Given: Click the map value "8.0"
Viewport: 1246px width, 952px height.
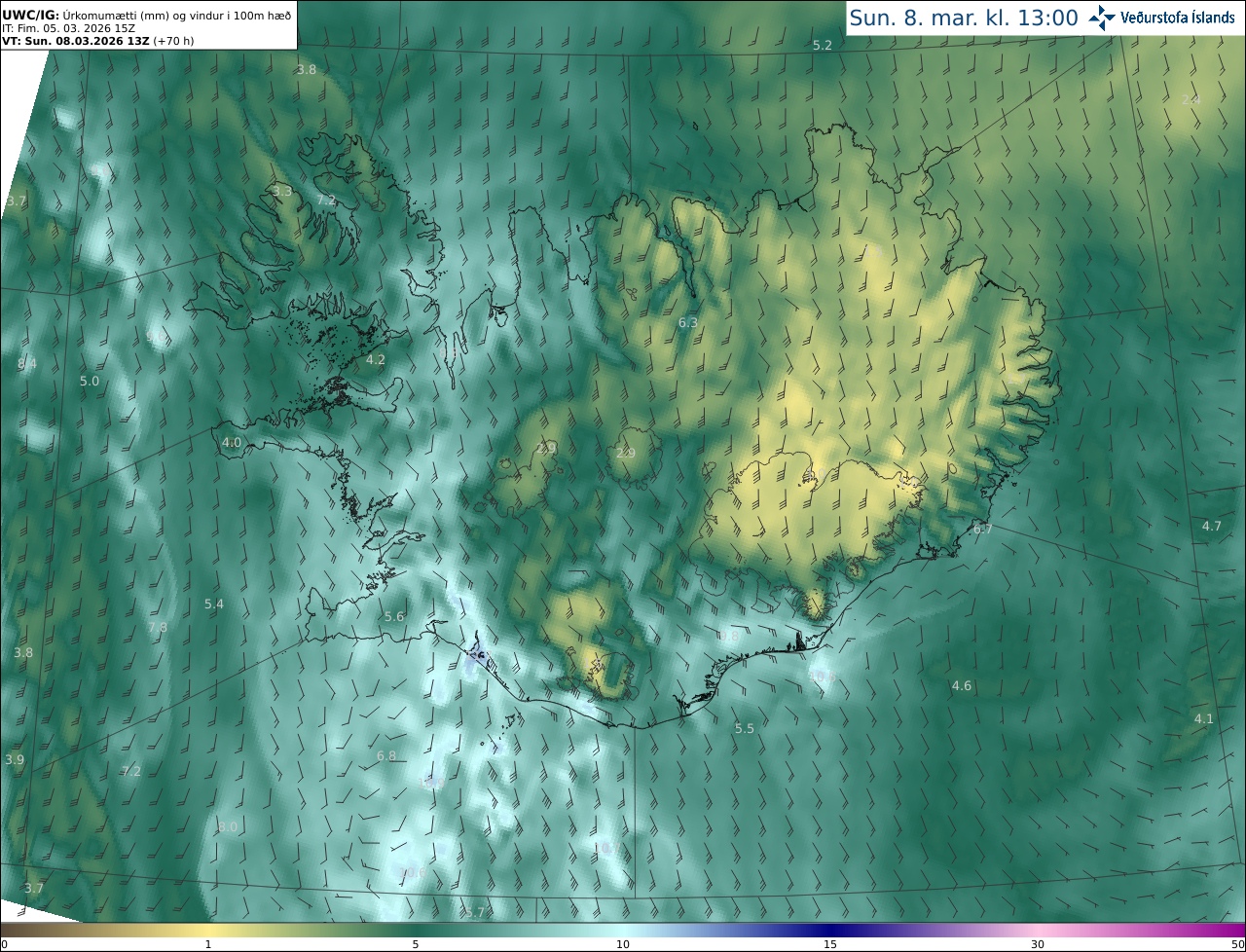Looking at the screenshot, I should click(x=228, y=826).
